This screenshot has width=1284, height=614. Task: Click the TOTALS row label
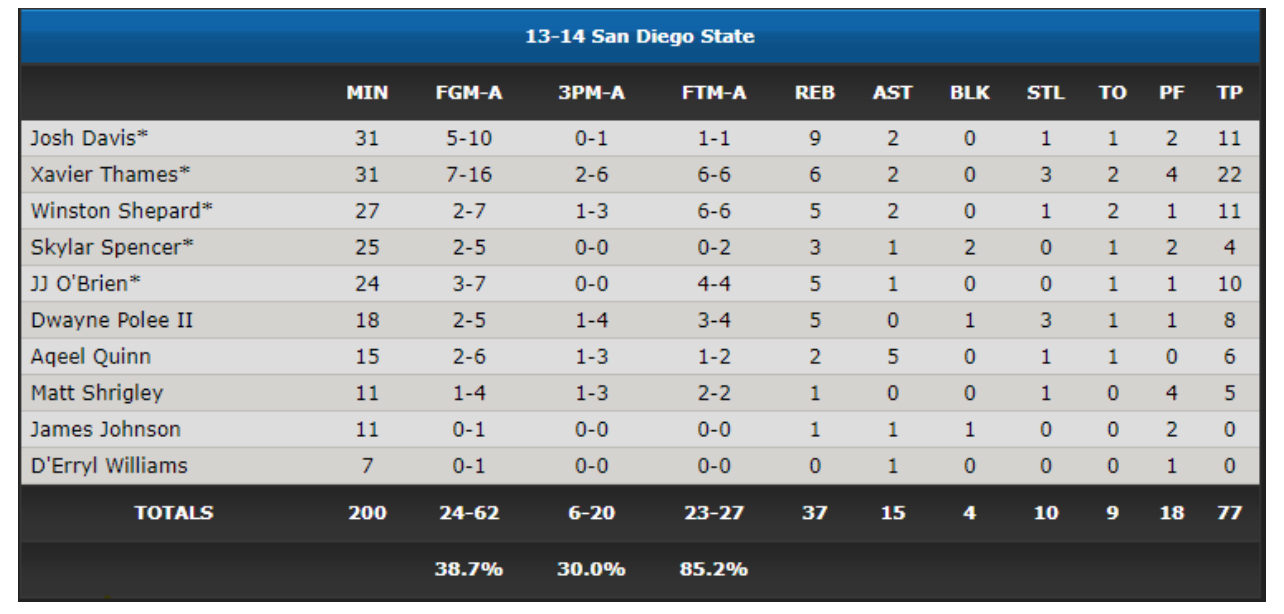[174, 513]
